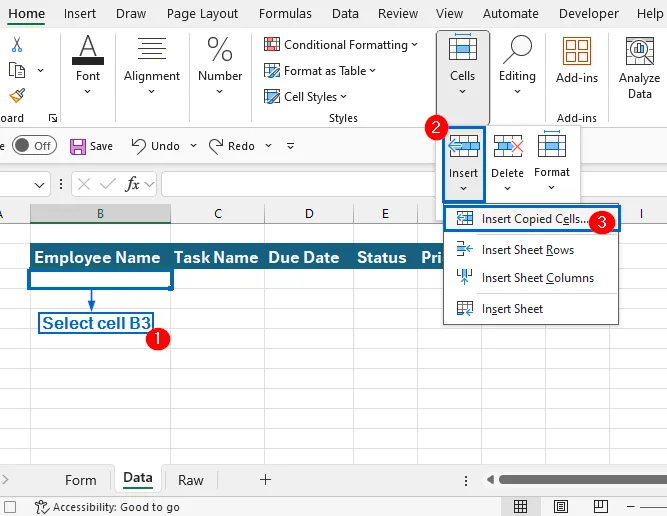
Task: Click the Task Name header cell
Action: click(x=217, y=257)
